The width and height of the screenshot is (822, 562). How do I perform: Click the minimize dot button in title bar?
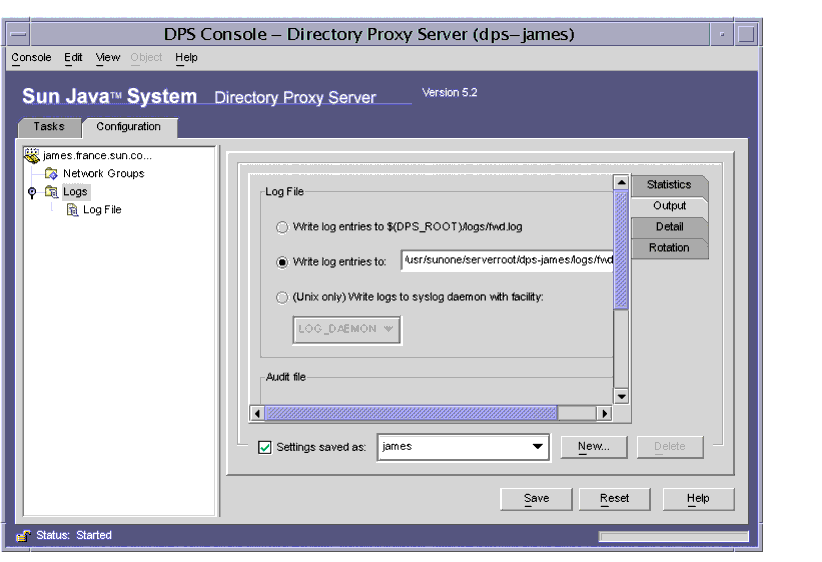click(x=722, y=35)
